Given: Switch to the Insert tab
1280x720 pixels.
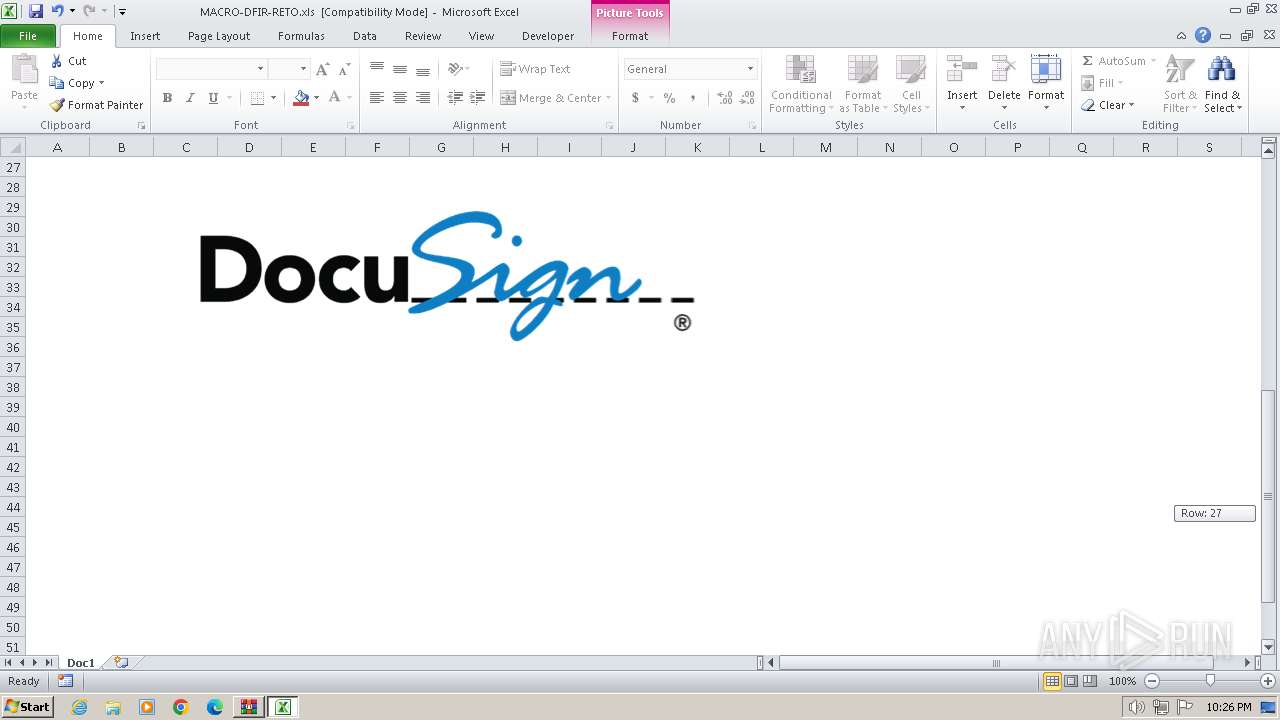Looking at the screenshot, I should point(145,36).
